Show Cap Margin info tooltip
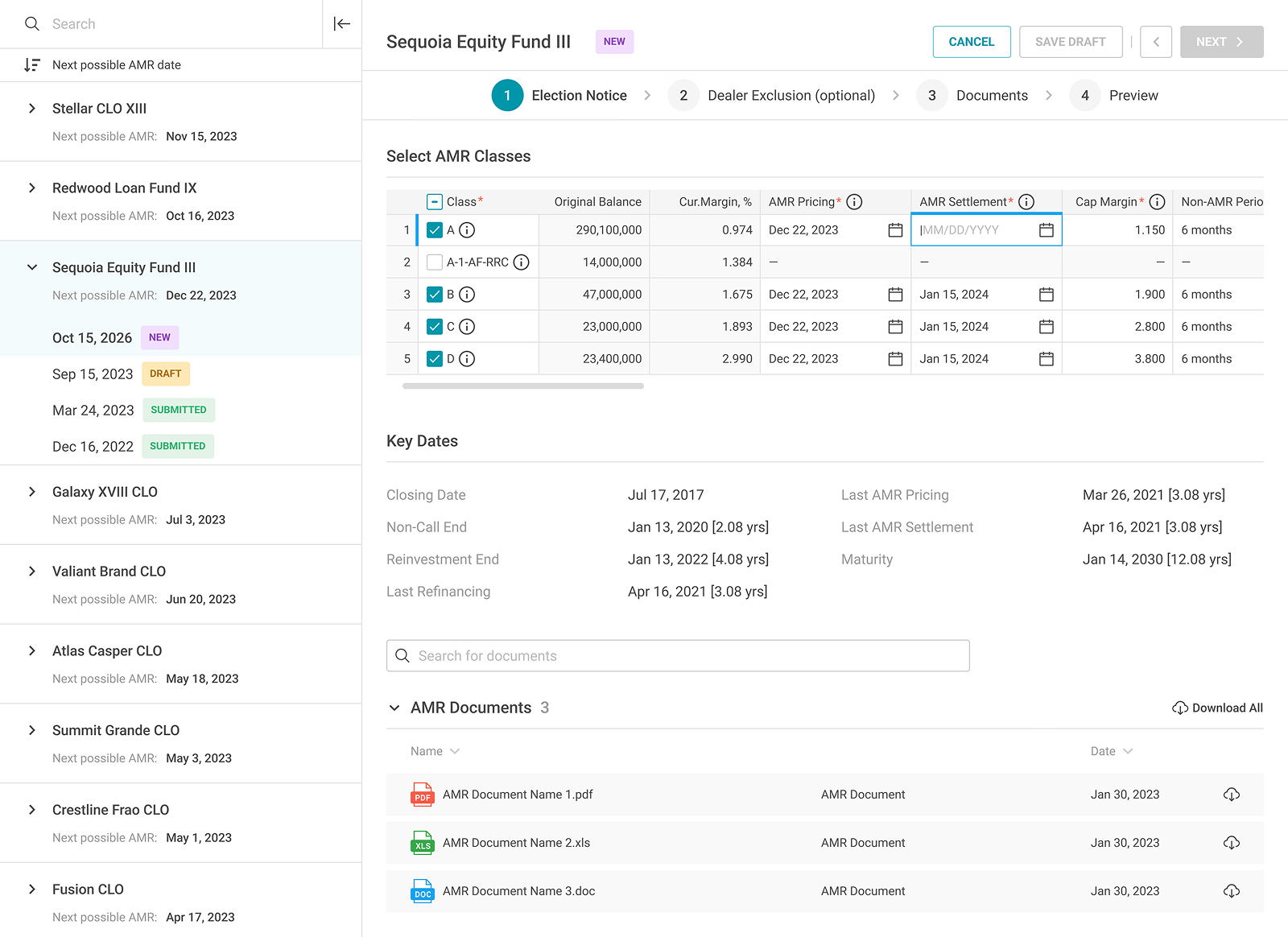 point(1157,202)
